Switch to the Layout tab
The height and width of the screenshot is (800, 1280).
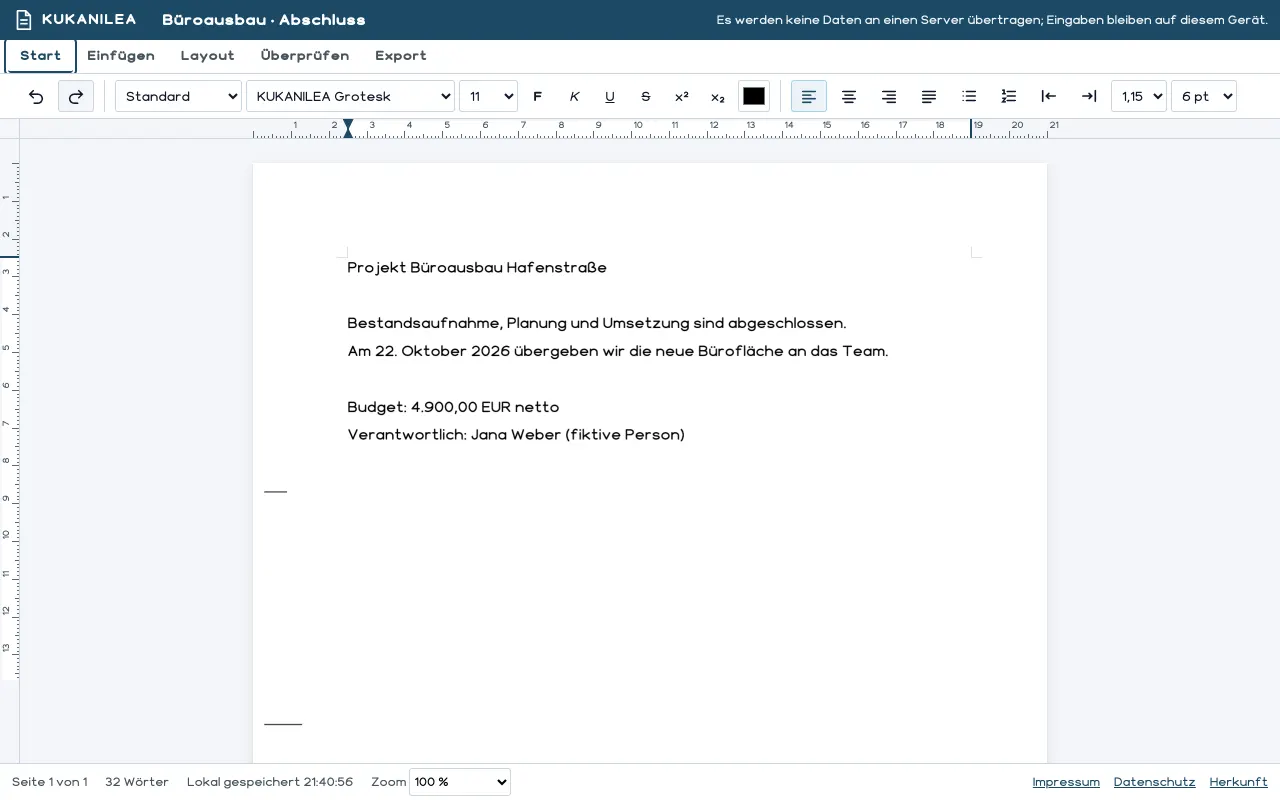click(208, 56)
